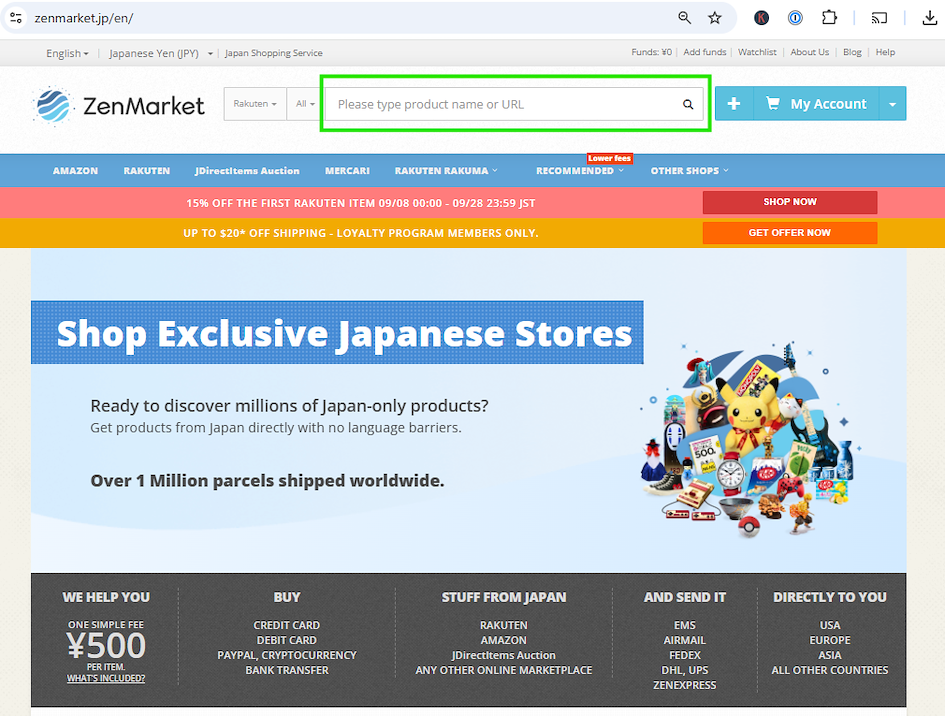Open the JDirectItems Auction tab
Viewport: 945px width, 716px height.
click(x=247, y=171)
